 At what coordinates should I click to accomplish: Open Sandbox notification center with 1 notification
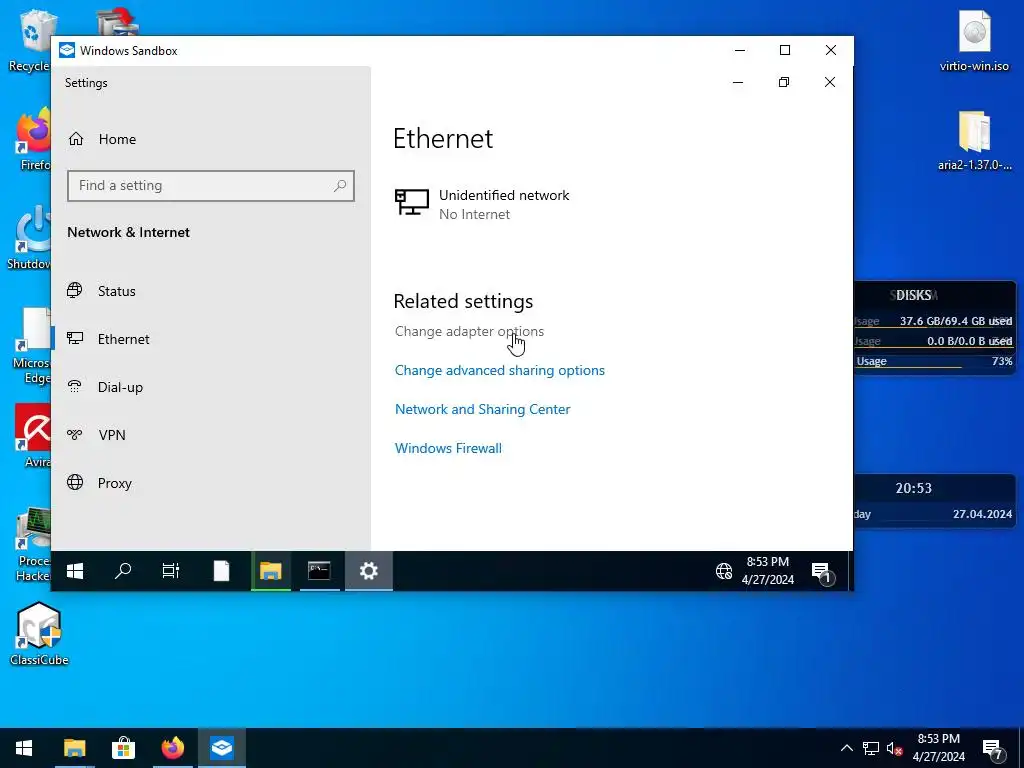(x=822, y=572)
